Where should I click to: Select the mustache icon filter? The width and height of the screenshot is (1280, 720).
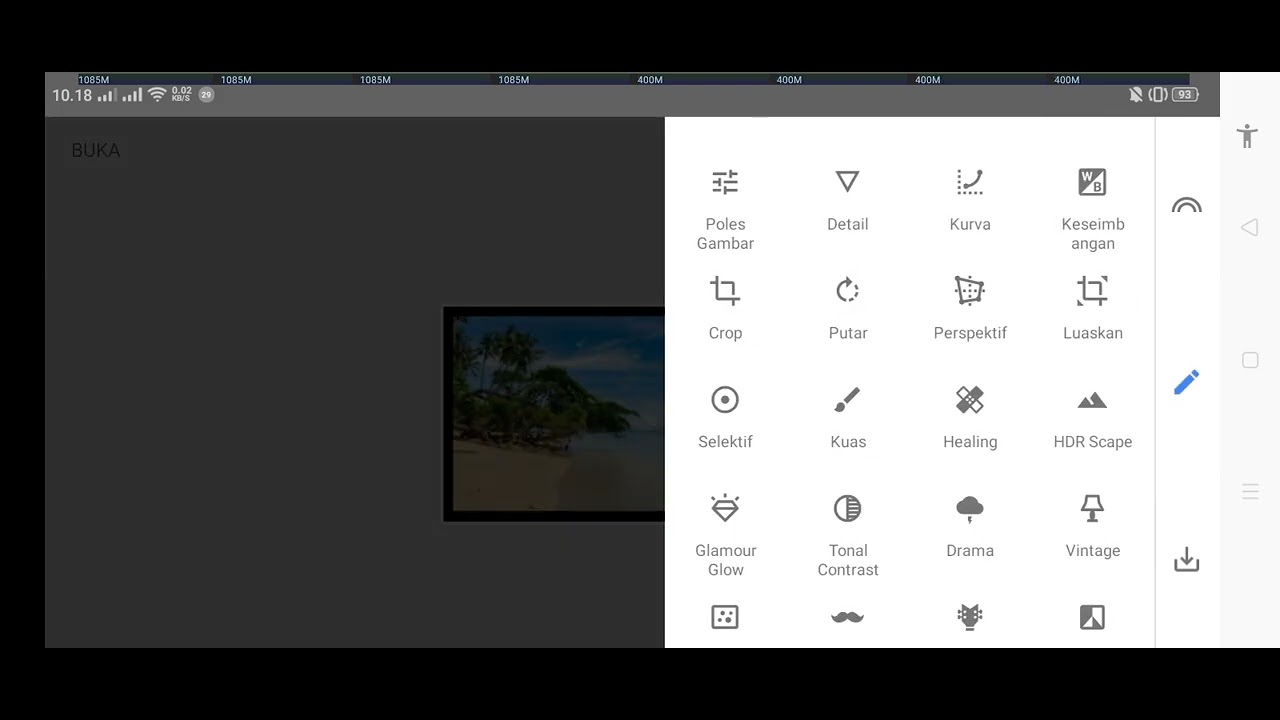pos(848,617)
